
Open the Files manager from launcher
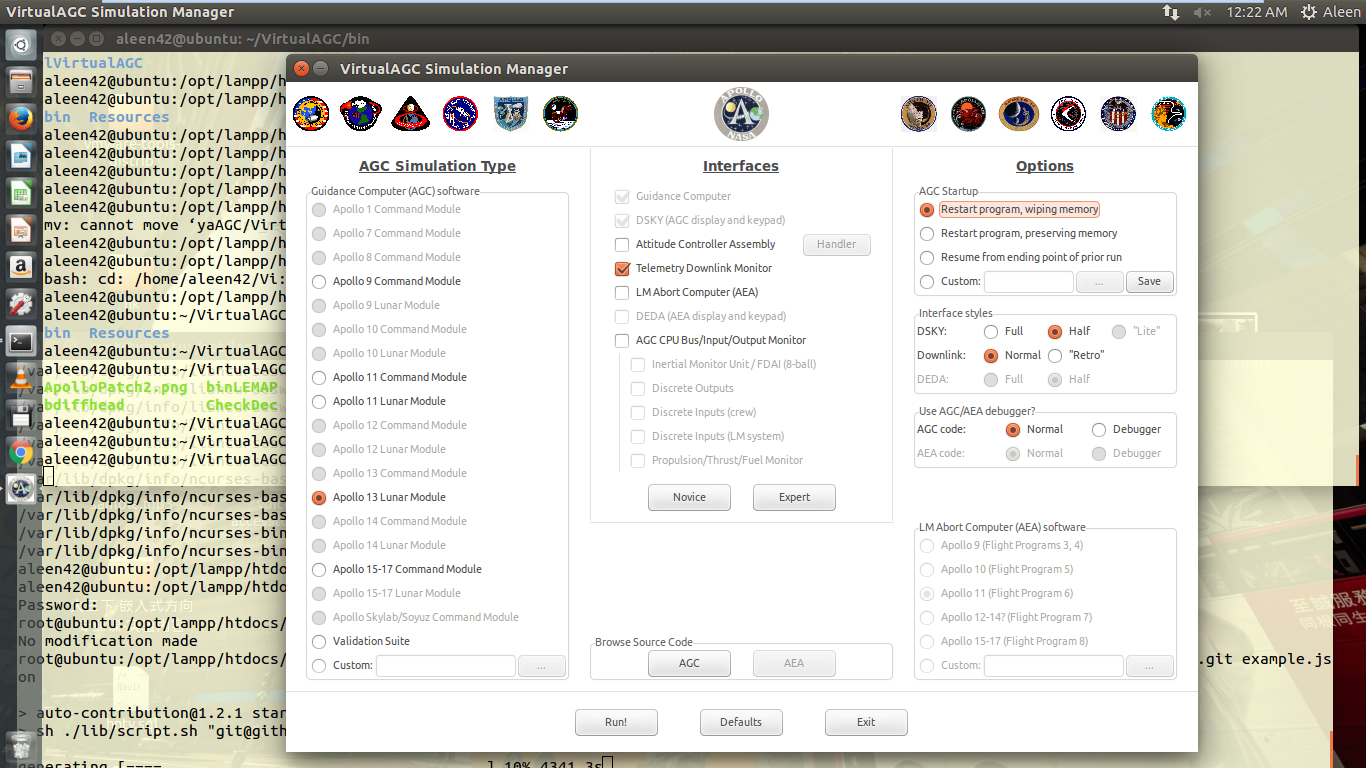[21, 82]
